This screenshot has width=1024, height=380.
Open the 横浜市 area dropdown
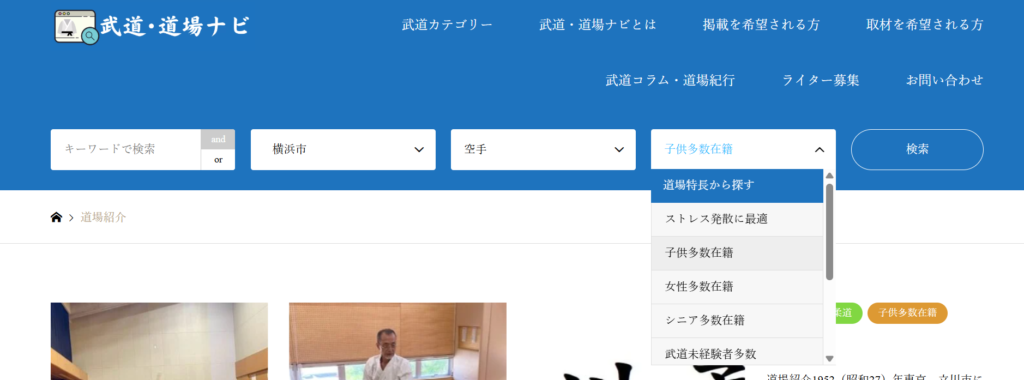(x=343, y=150)
